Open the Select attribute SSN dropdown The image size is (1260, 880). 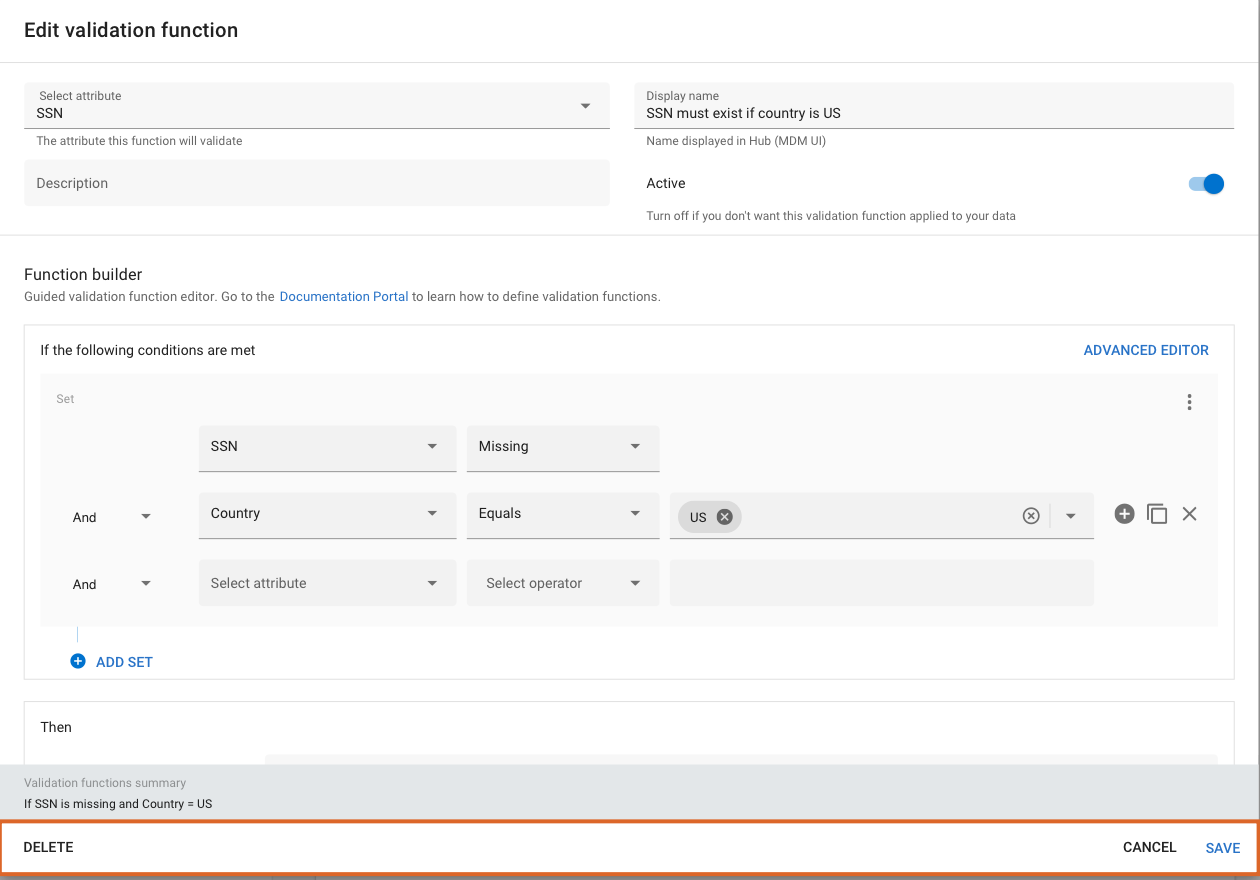click(x=317, y=105)
